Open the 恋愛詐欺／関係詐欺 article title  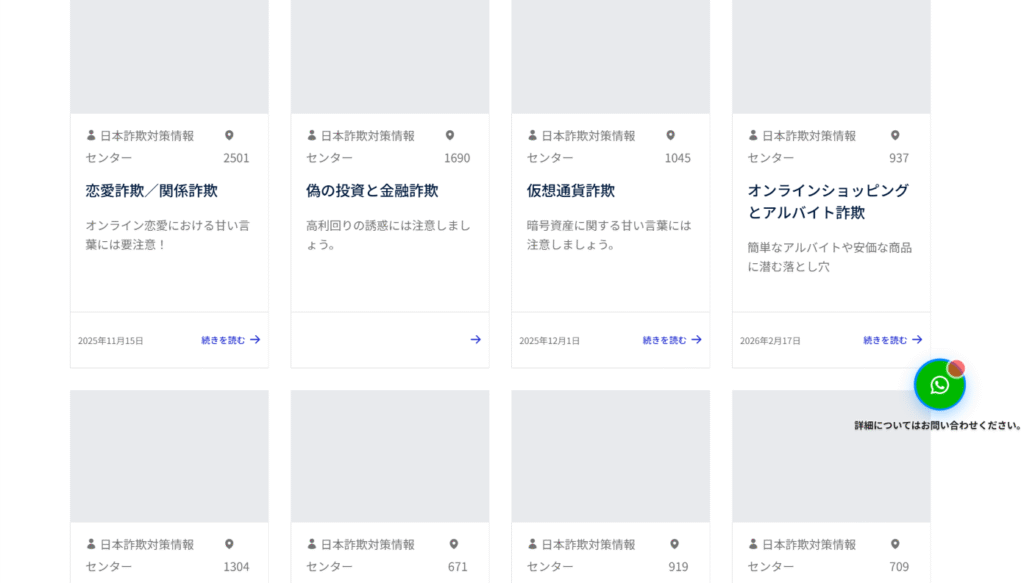click(x=152, y=191)
